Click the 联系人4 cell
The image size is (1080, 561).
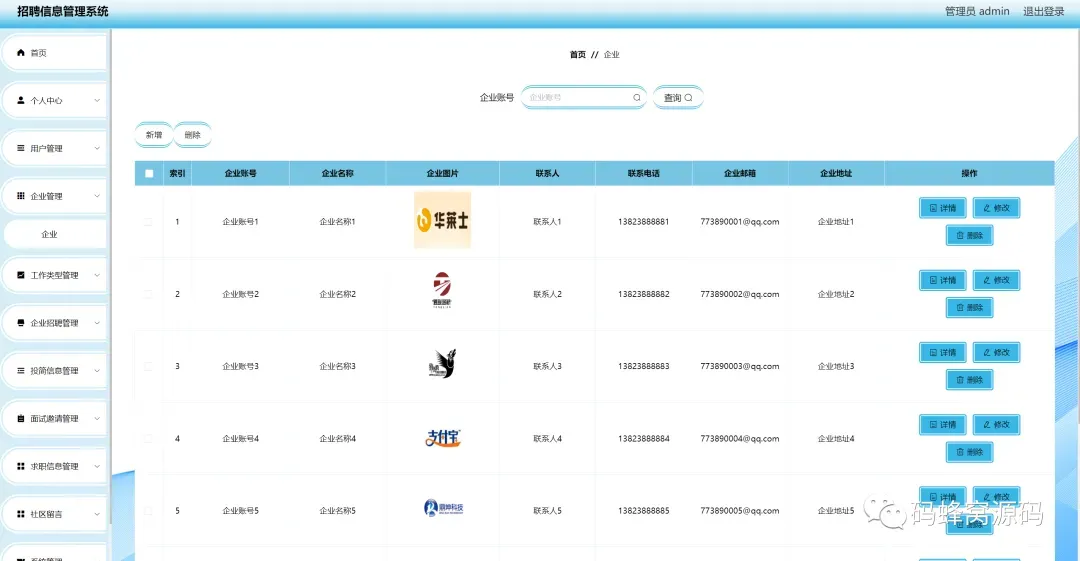pos(548,439)
